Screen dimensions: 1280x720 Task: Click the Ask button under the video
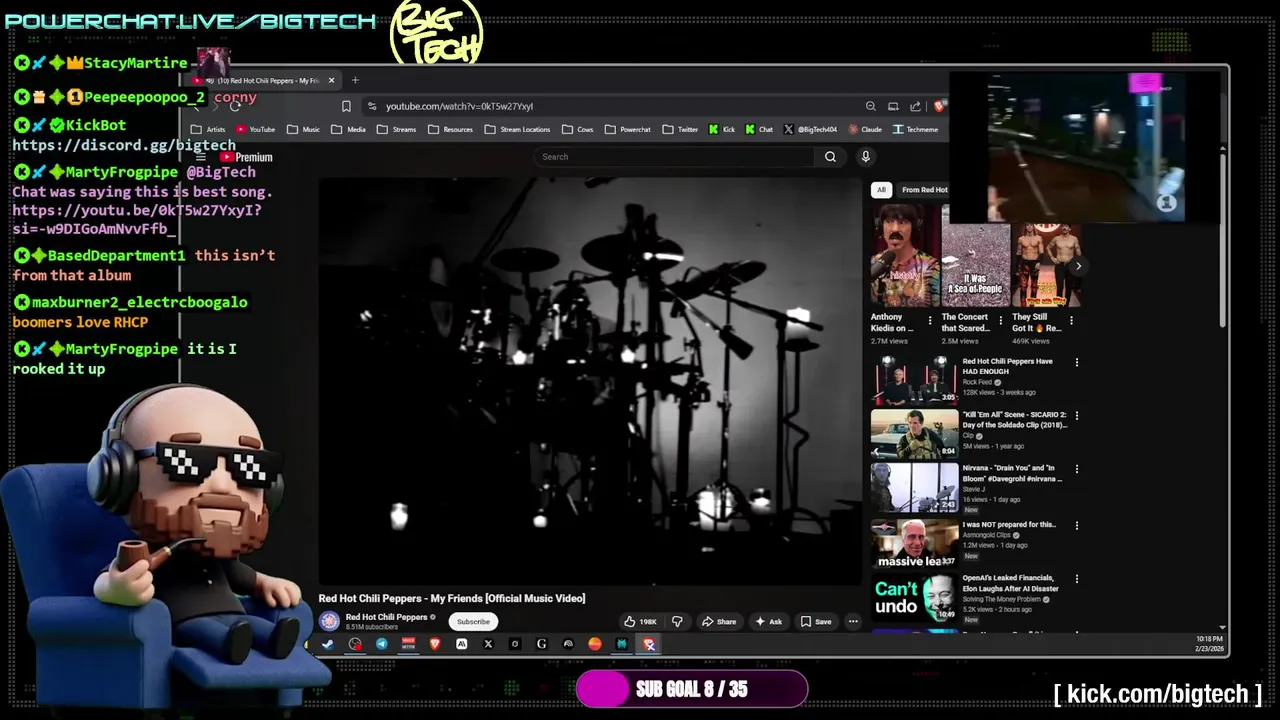pyautogui.click(x=769, y=622)
